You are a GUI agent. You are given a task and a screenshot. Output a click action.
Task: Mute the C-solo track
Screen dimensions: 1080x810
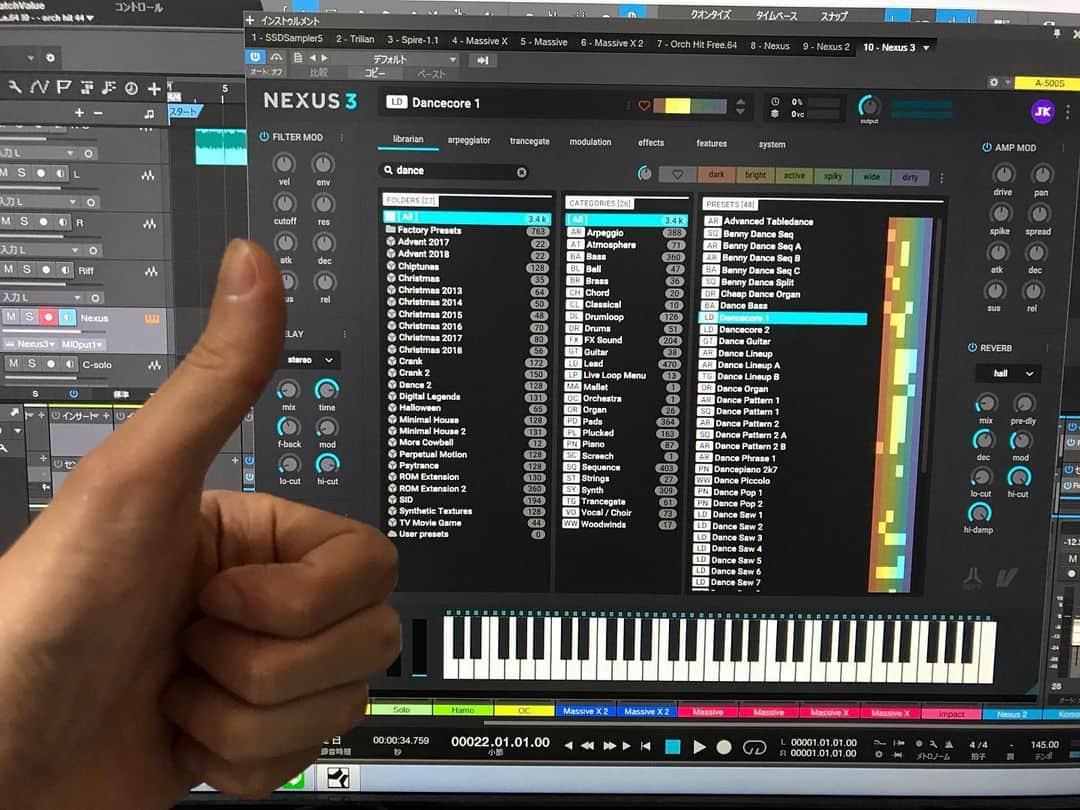pos(13,363)
